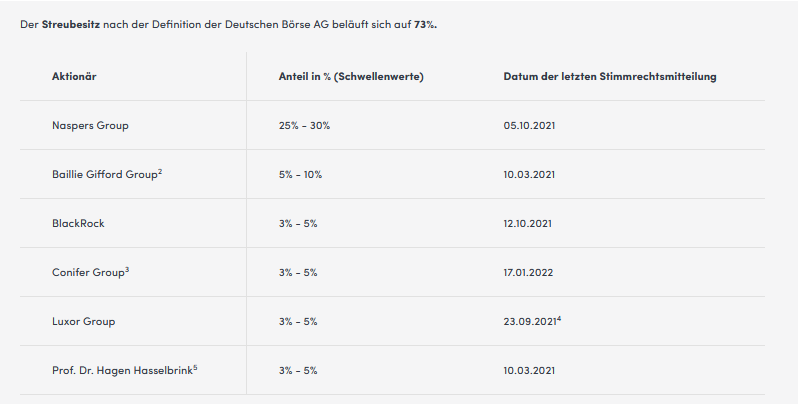Click the 5% – 10% share value
The height and width of the screenshot is (404, 798).
300,175
